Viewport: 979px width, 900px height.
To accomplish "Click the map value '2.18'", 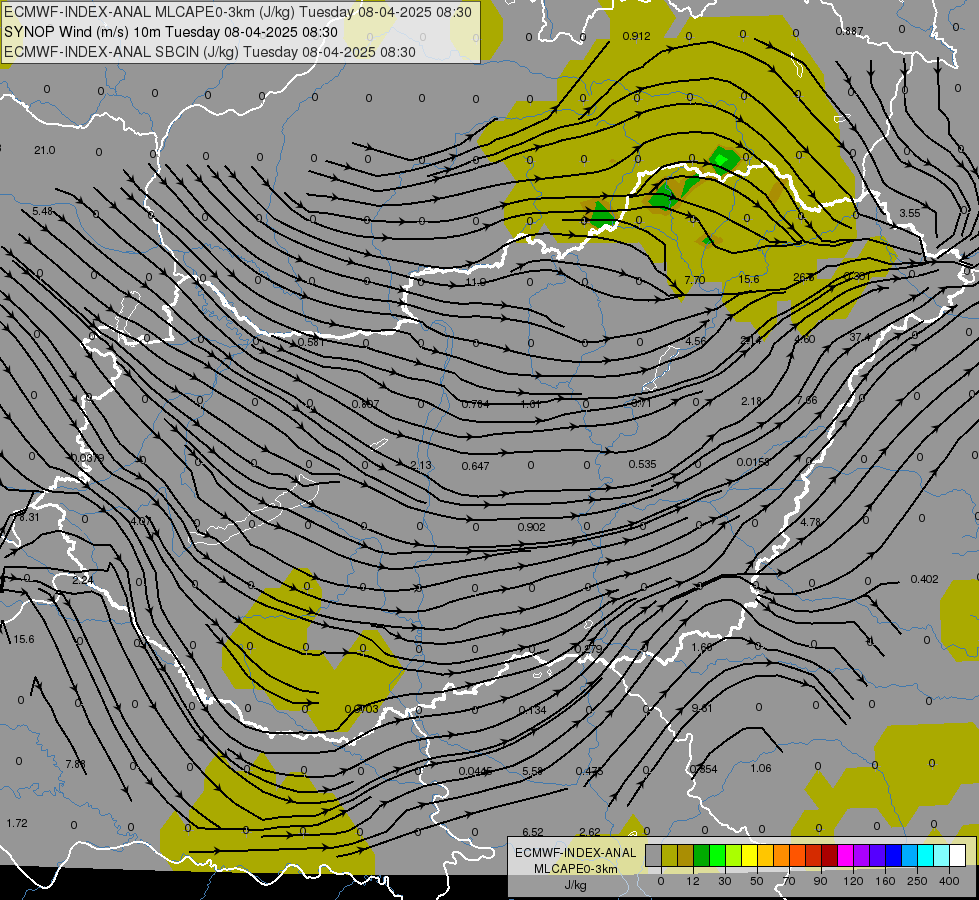I will coord(751,401).
